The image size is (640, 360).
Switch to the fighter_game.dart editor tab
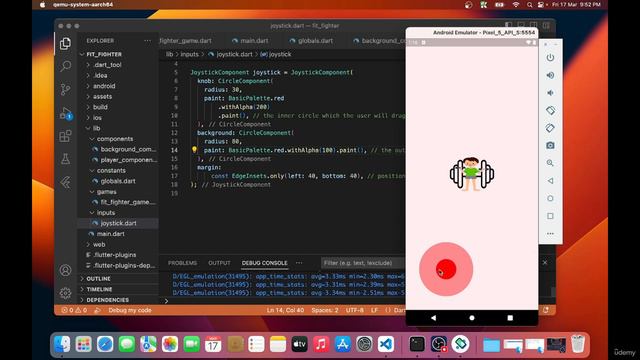(x=186, y=41)
